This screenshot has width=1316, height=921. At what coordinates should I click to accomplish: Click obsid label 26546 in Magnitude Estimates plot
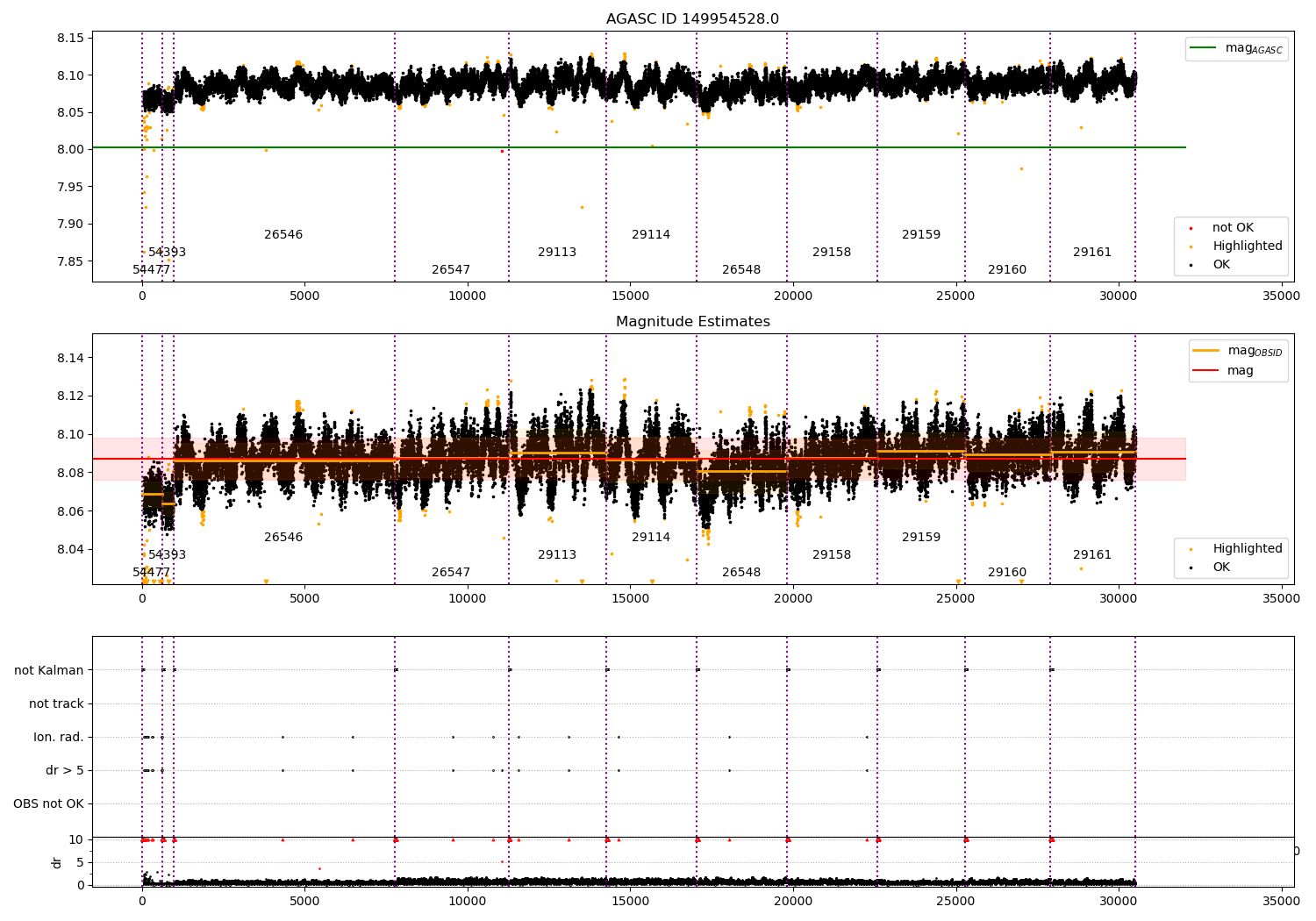coord(283,538)
